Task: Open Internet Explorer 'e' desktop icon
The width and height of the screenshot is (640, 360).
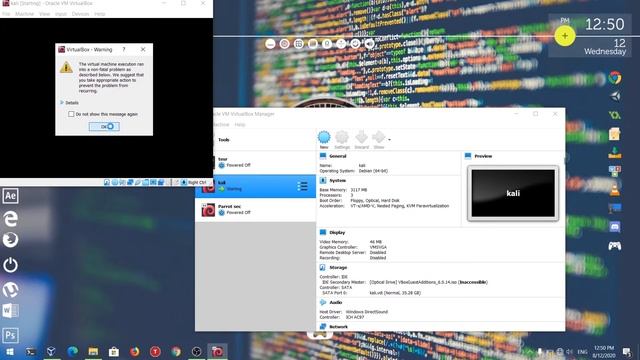Action: pyautogui.click(x=10, y=218)
